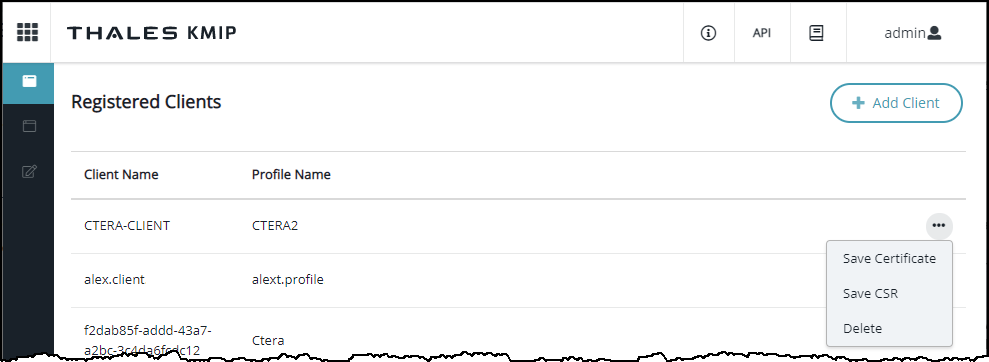Open the app grid launcher icon

(27, 32)
